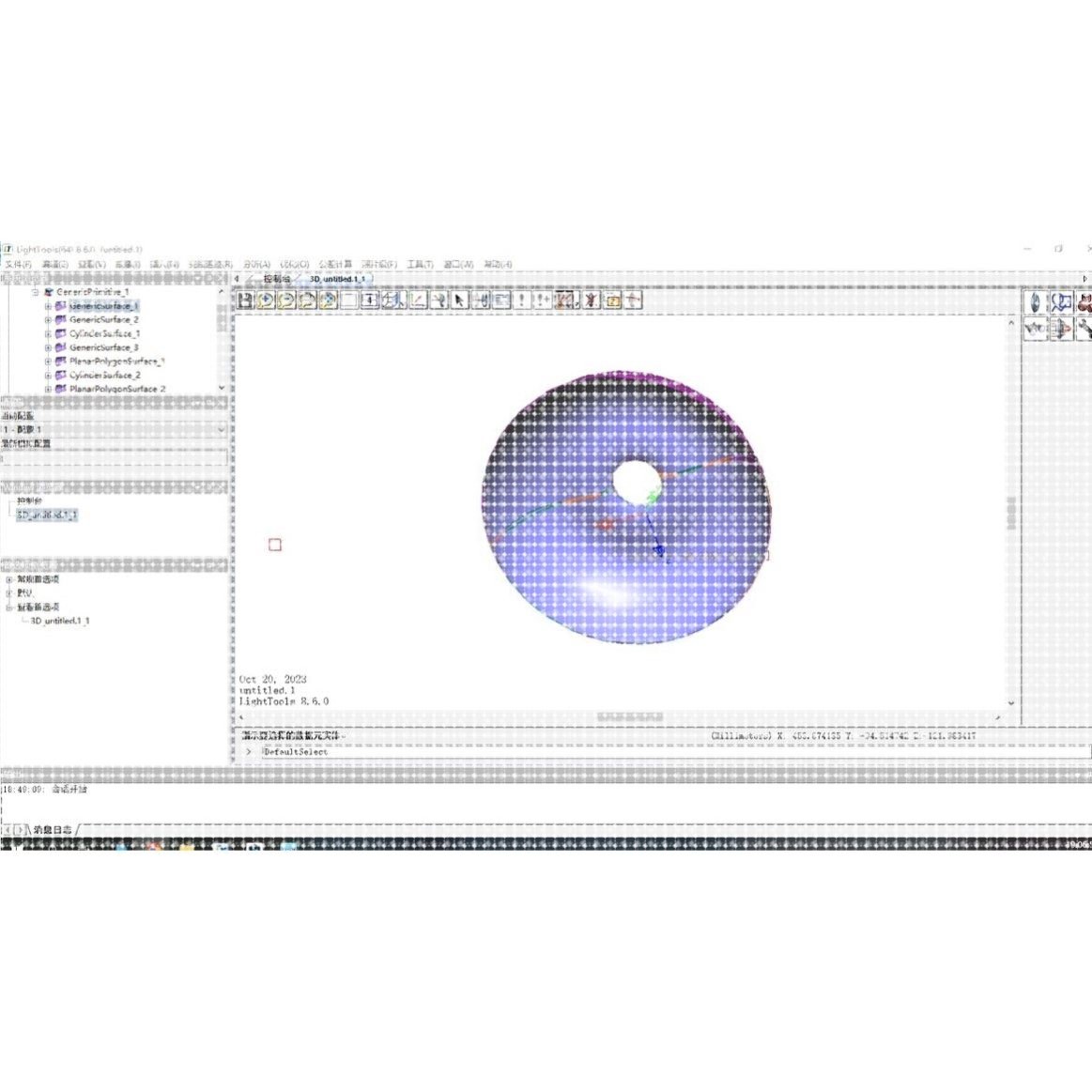1092x1092 pixels.
Task: Click the DefaultSelect command input field
Action: pos(675,752)
